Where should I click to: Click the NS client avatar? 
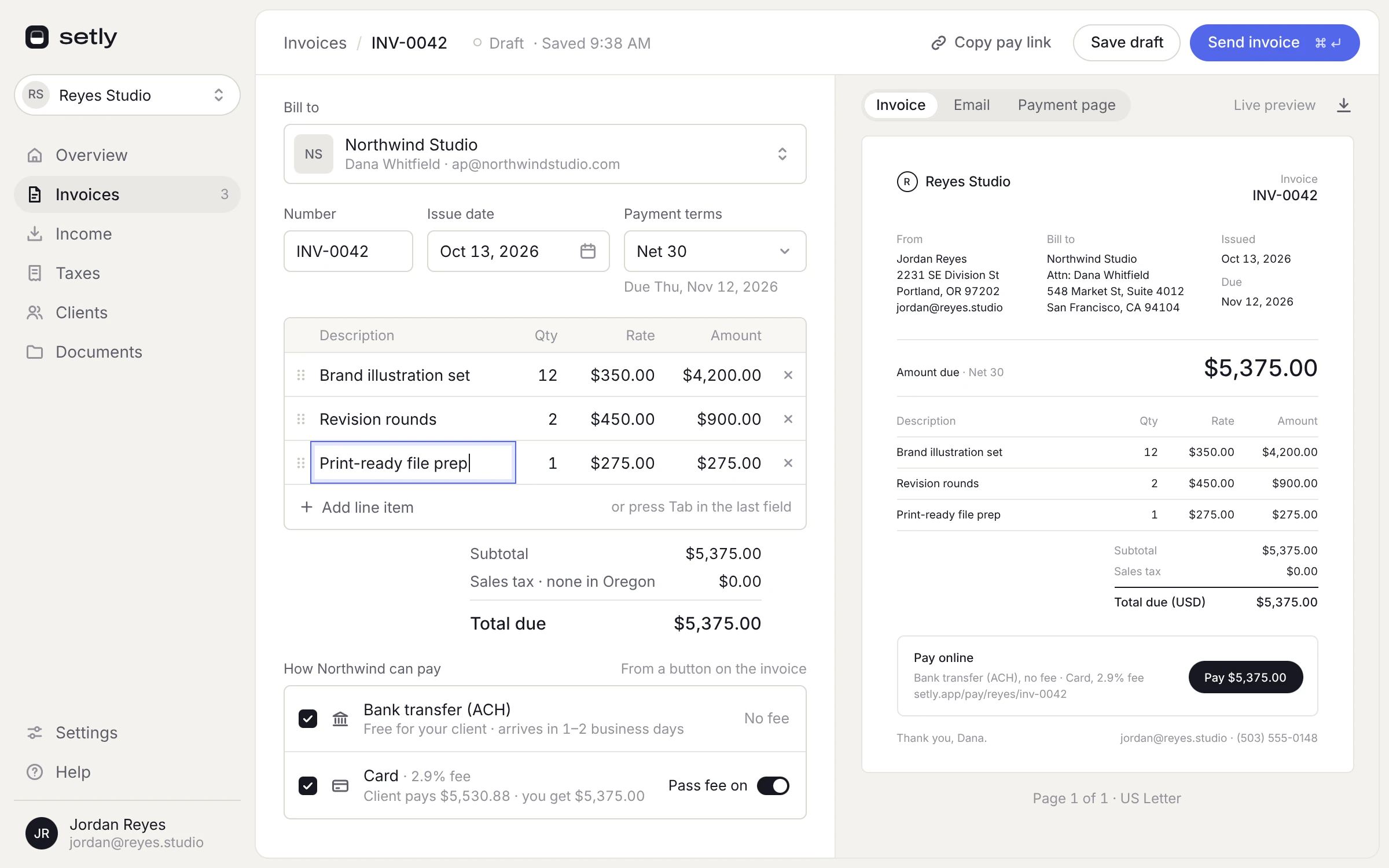coord(314,154)
